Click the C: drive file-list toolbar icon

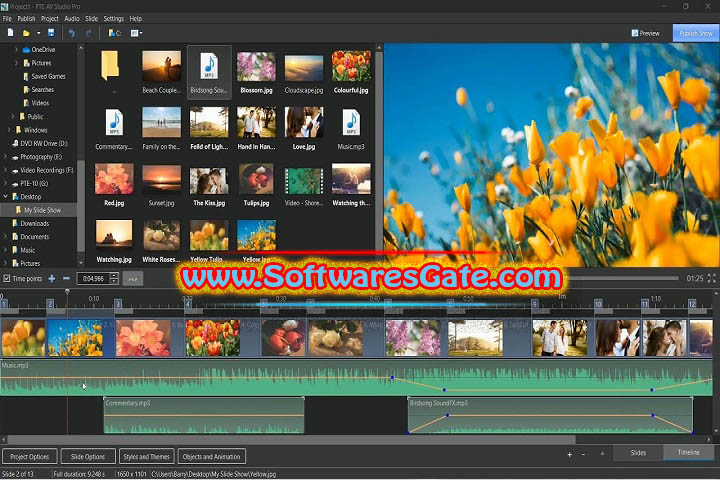point(114,33)
